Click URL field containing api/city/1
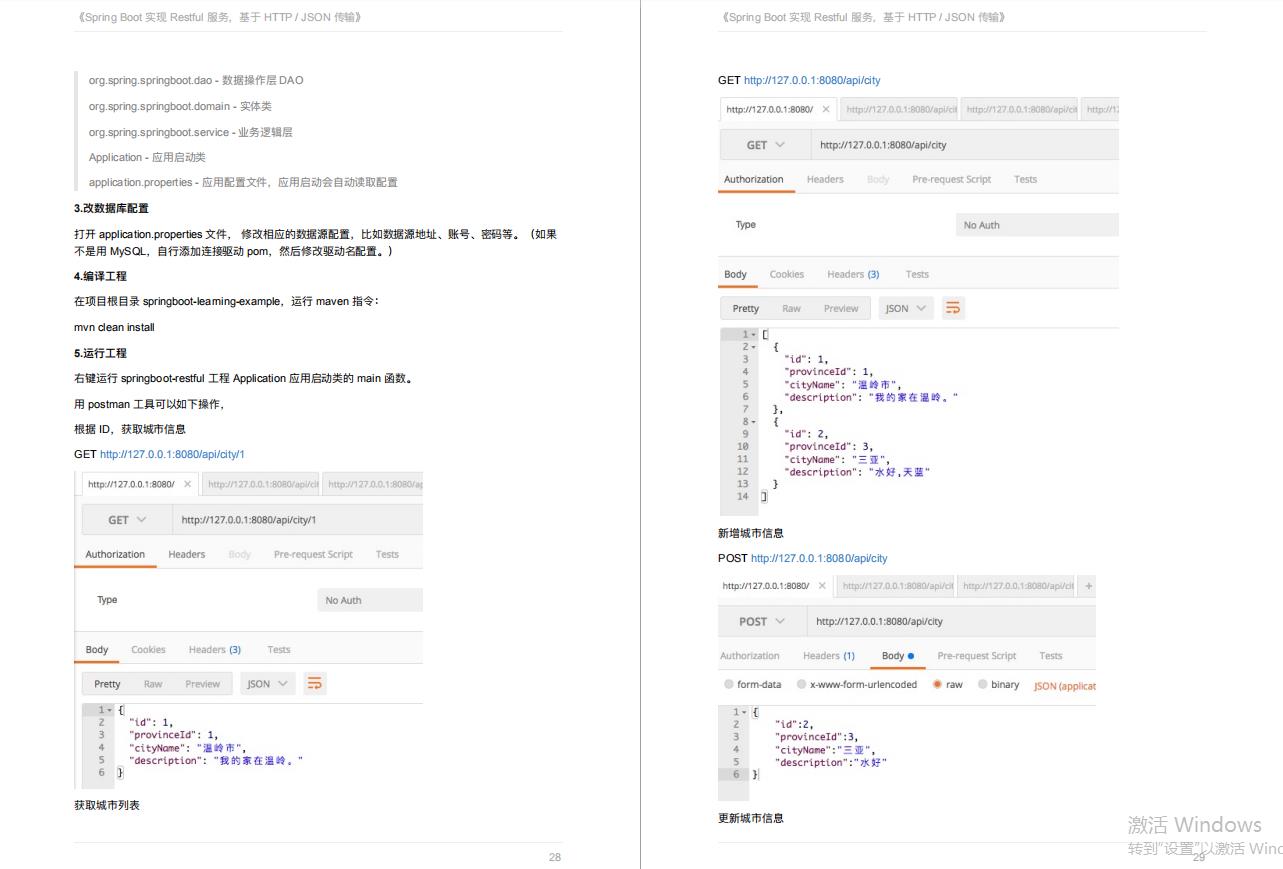 (298, 520)
